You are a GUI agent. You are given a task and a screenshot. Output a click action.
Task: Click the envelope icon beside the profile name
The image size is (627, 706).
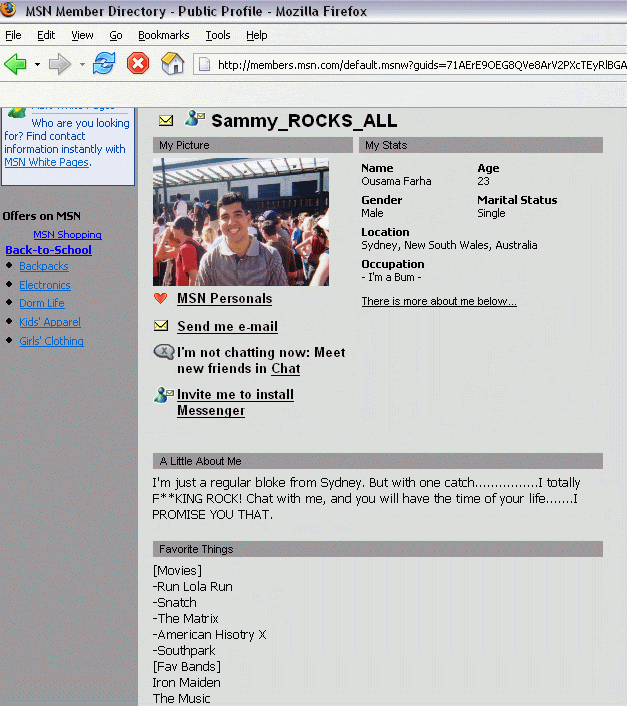click(166, 121)
